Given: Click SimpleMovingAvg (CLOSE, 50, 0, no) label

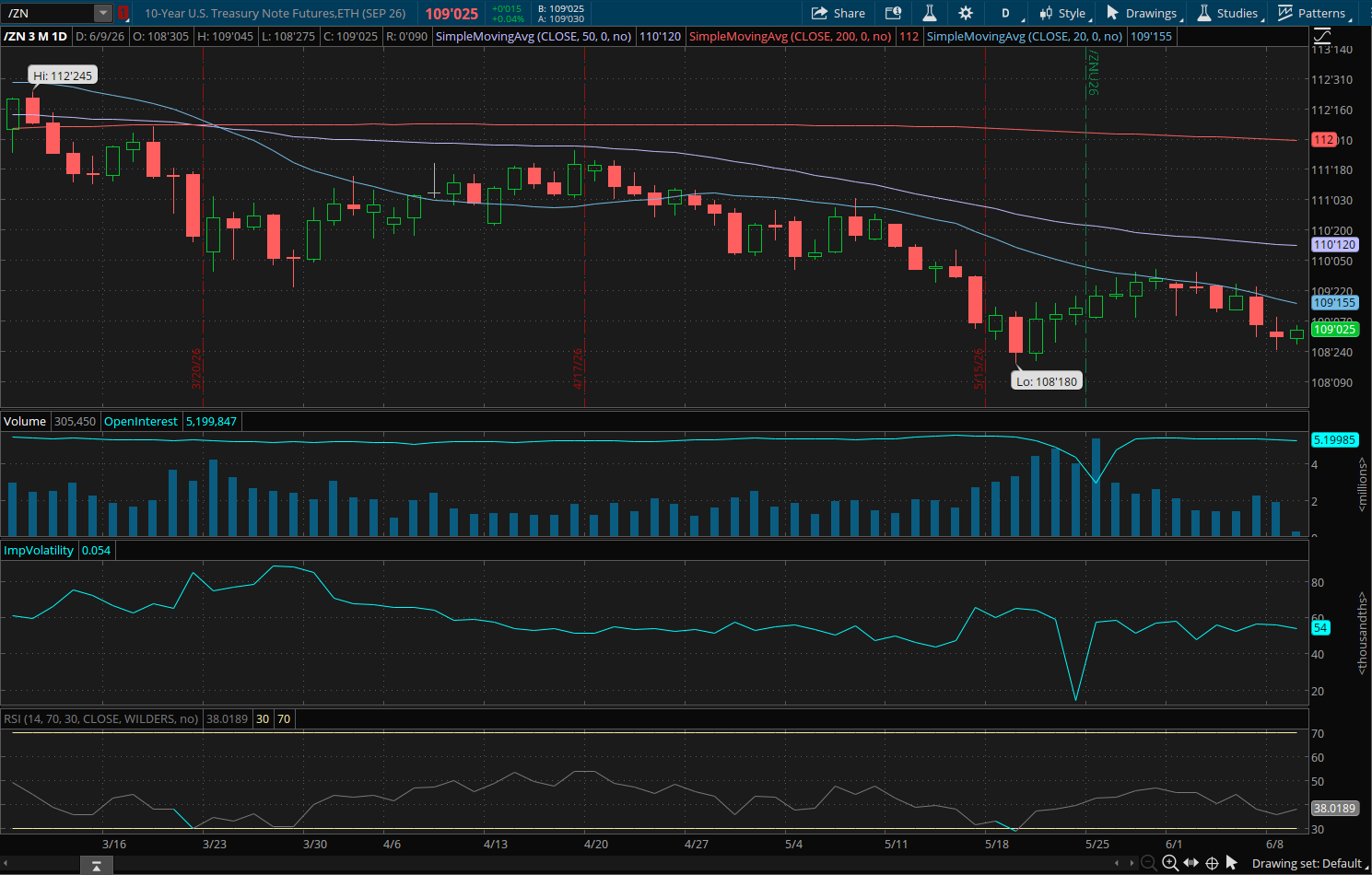Looking at the screenshot, I should 534,36.
